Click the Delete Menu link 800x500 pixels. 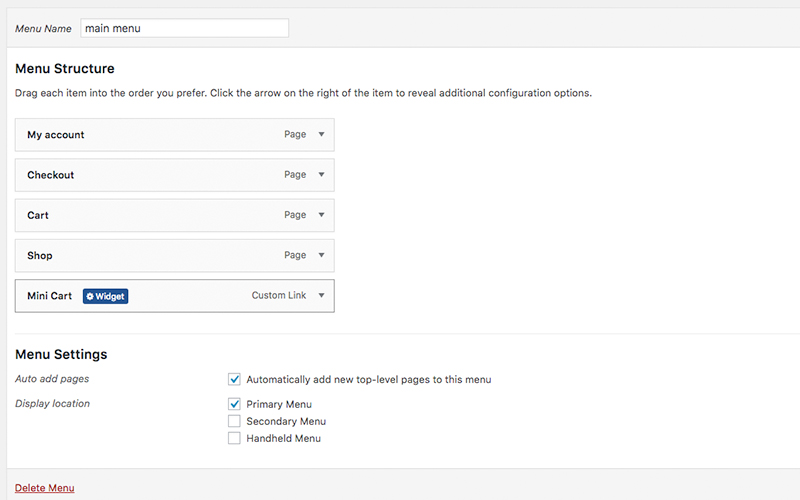pyautogui.click(x=44, y=488)
